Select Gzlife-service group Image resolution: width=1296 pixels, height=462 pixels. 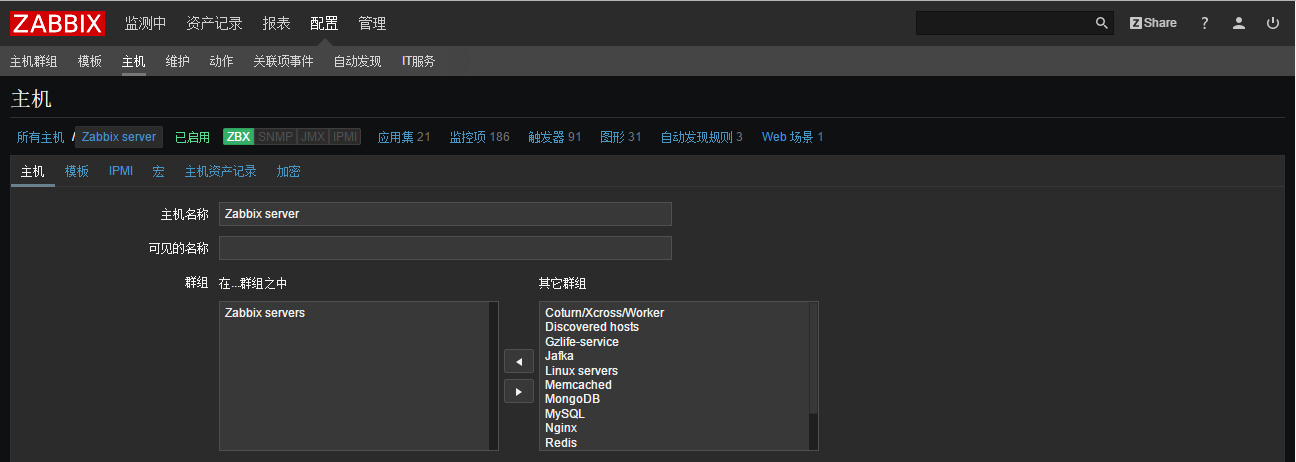click(582, 342)
